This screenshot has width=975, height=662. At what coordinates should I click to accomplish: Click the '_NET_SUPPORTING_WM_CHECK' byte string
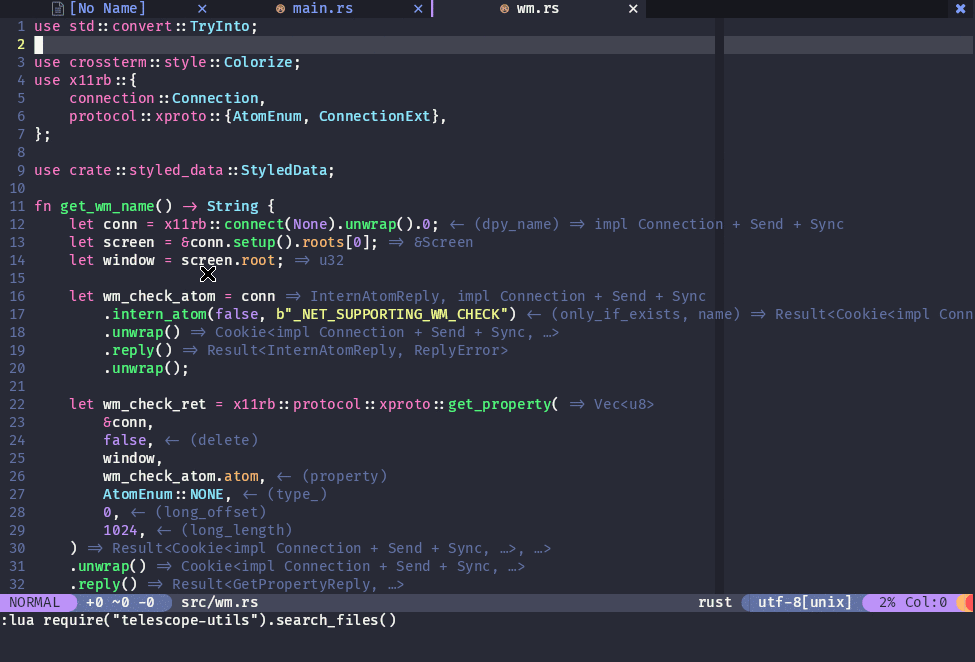[x=396, y=315]
